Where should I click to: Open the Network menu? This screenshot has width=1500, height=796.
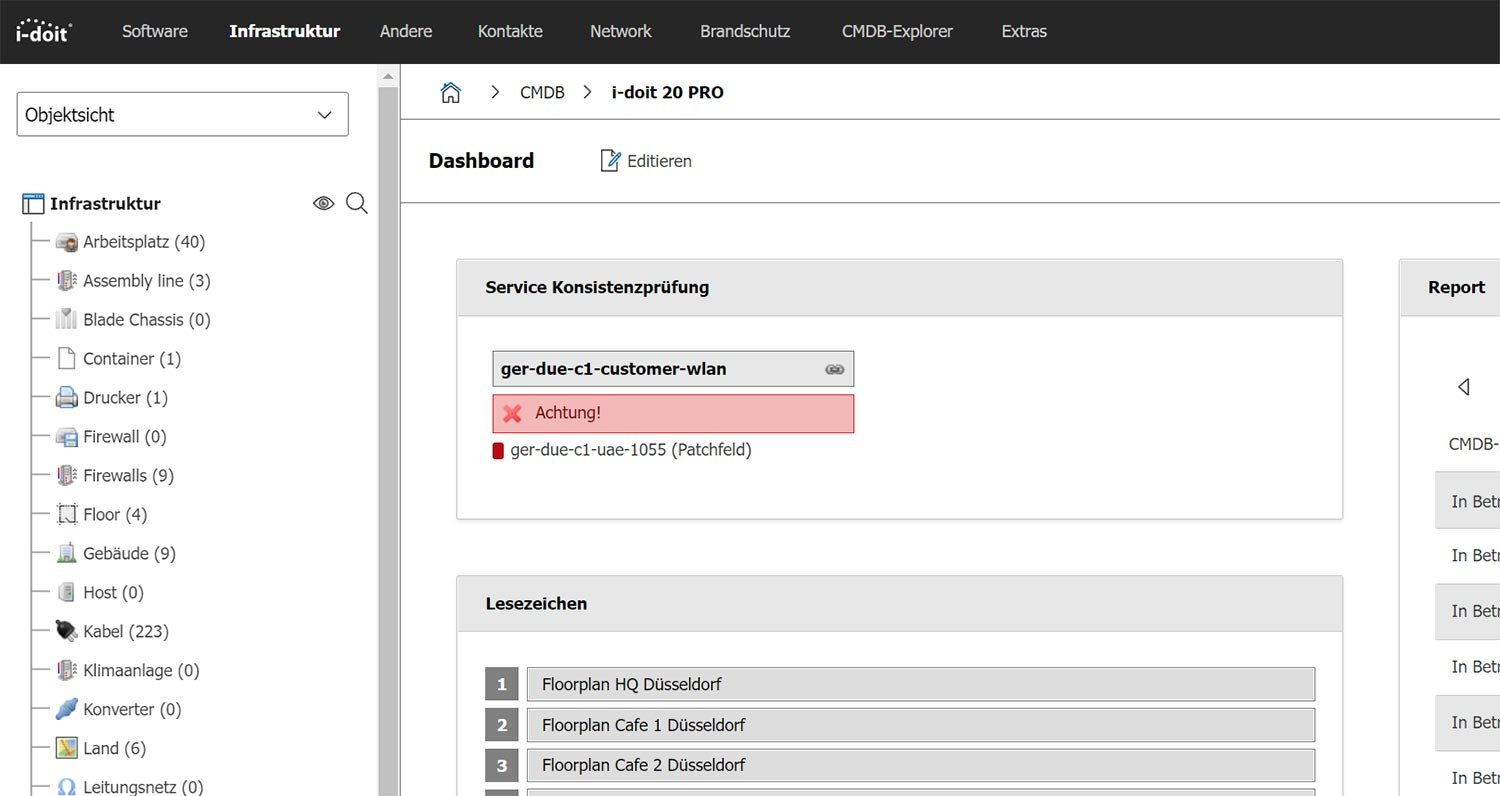[621, 31]
